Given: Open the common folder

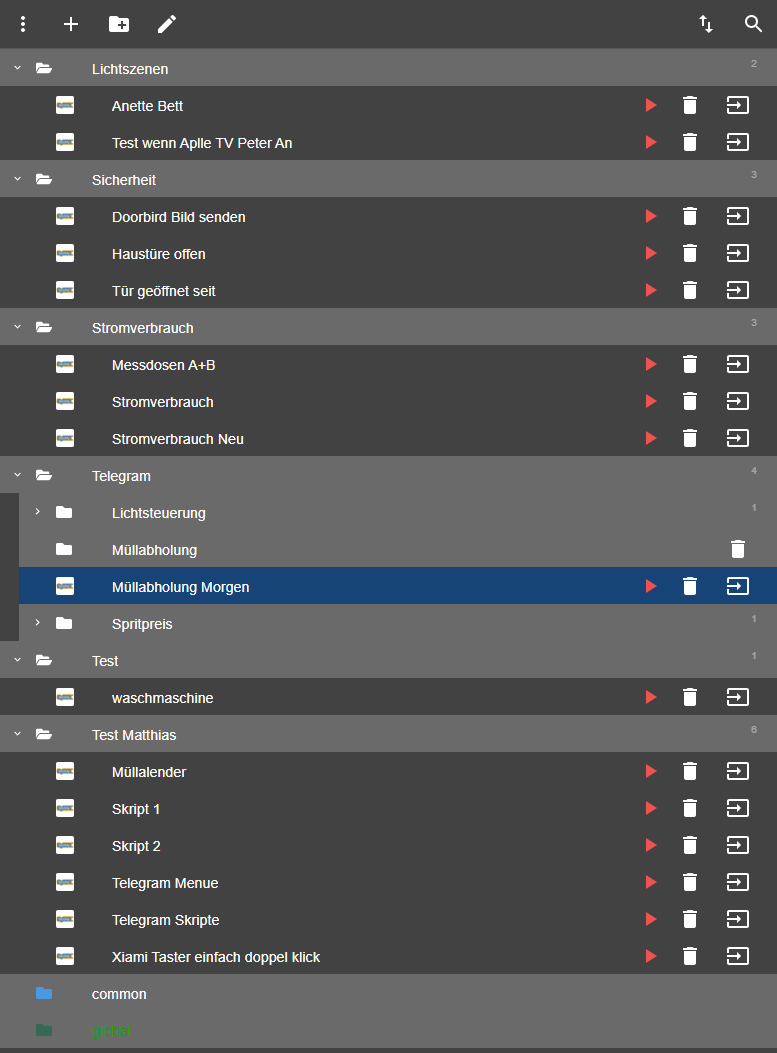Looking at the screenshot, I should pos(119,994).
